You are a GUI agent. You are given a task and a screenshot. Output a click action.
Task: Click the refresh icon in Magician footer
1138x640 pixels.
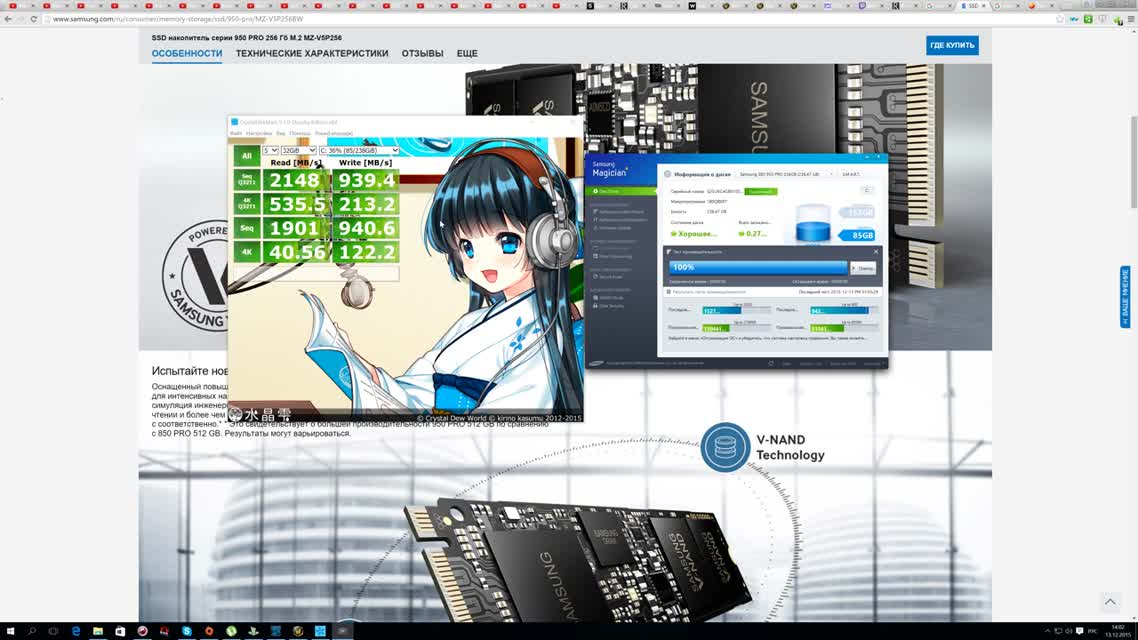(771, 364)
